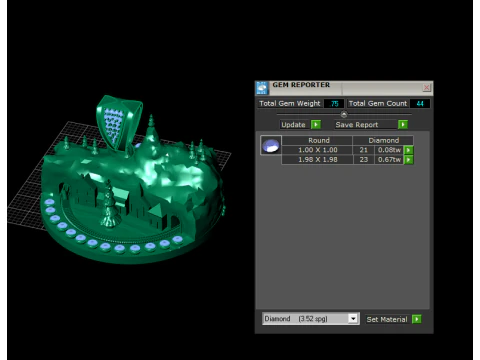This screenshot has height=360, width=480.
Task: Click the Total Gem Weight label
Action: point(290,103)
